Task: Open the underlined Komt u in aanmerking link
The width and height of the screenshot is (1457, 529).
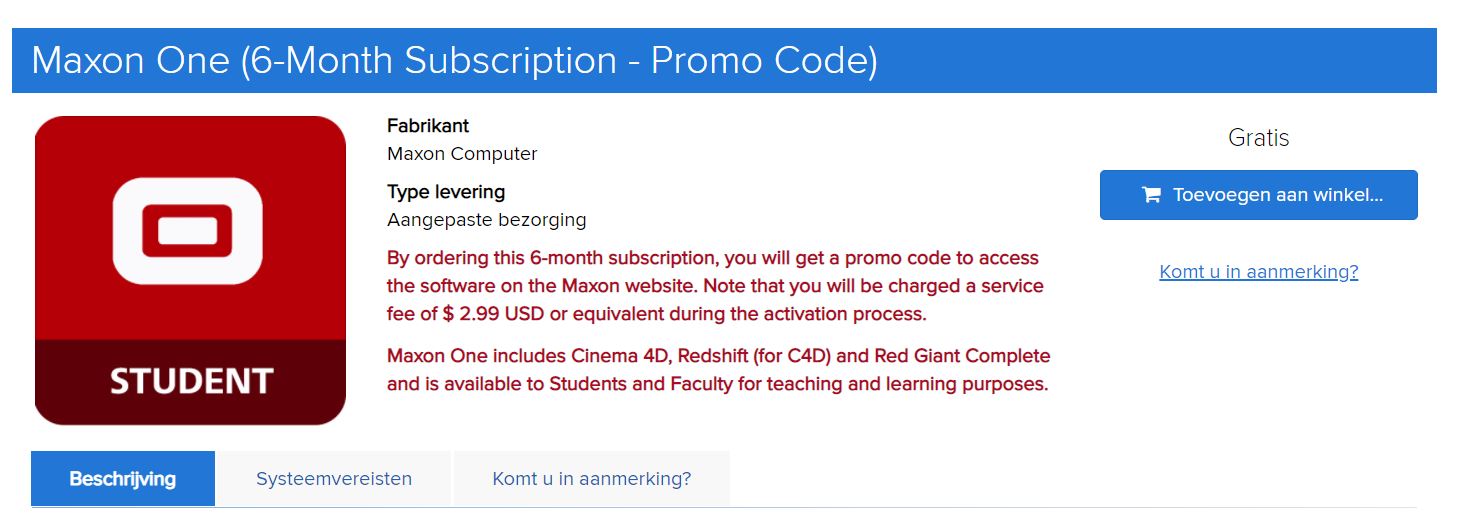Action: pyautogui.click(x=1258, y=272)
